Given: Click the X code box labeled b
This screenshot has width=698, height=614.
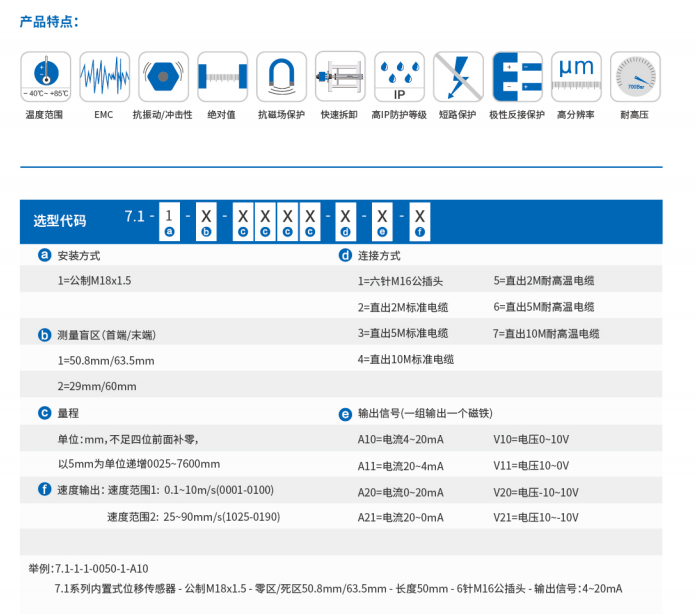Looking at the screenshot, I should [206, 217].
